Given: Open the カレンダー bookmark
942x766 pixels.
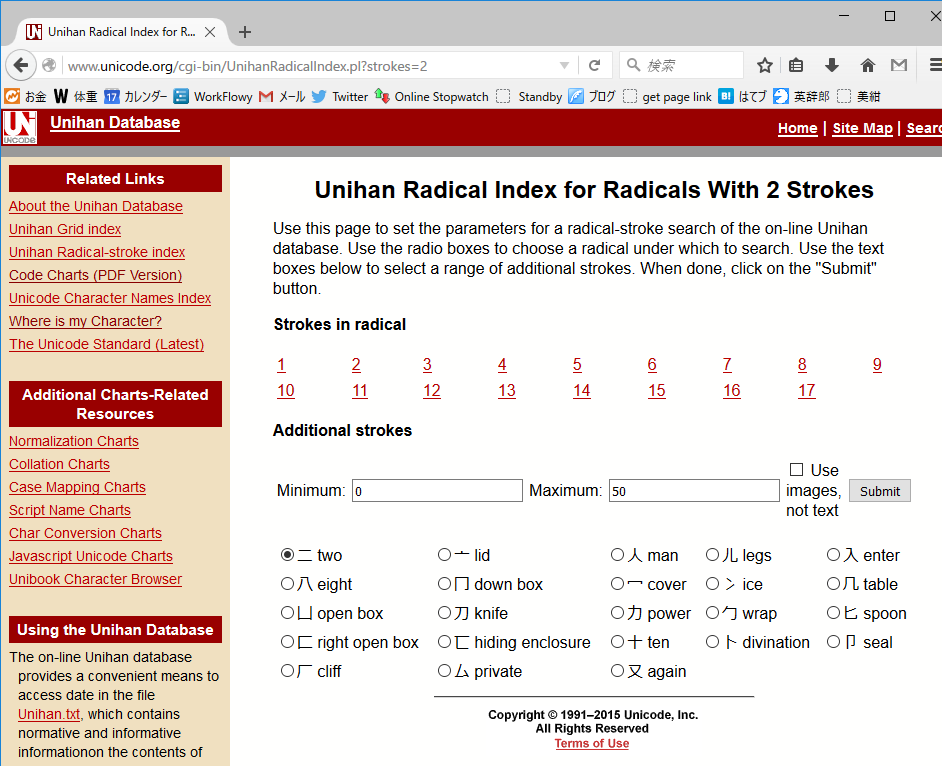Looking at the screenshot, I should point(135,96).
